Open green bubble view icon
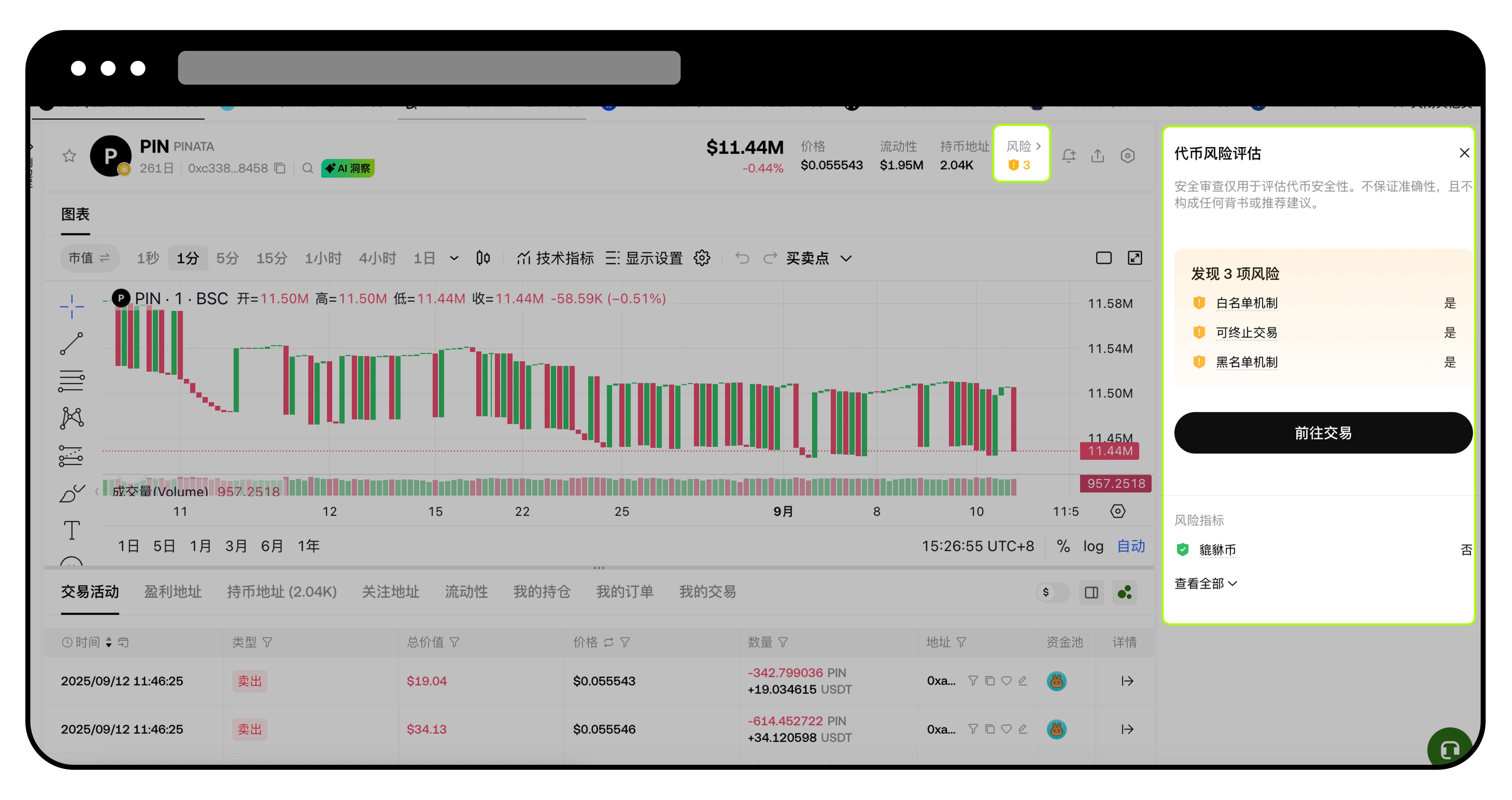This screenshot has height=800, width=1512. coord(1125,592)
